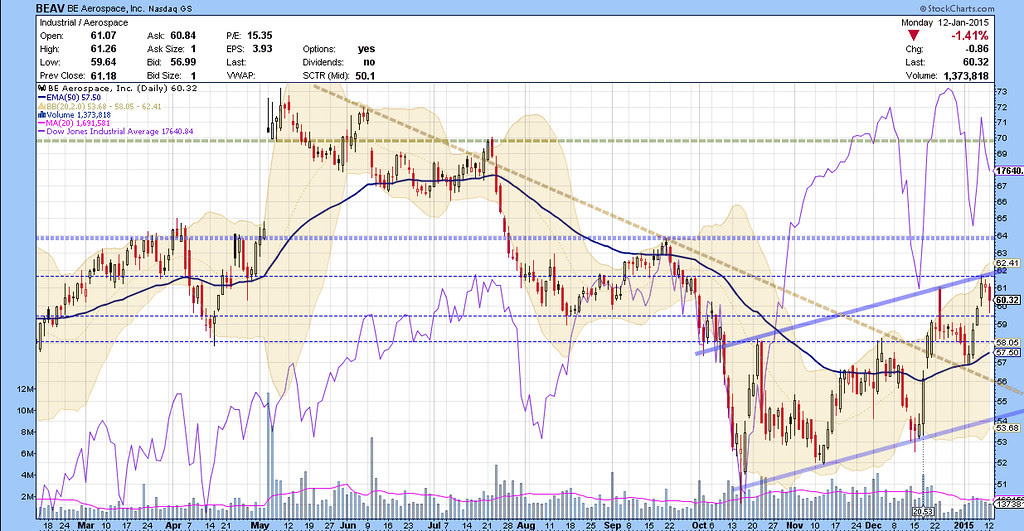1024x531 pixels.
Task: Click the Ask value 60.84
Action: click(x=183, y=36)
